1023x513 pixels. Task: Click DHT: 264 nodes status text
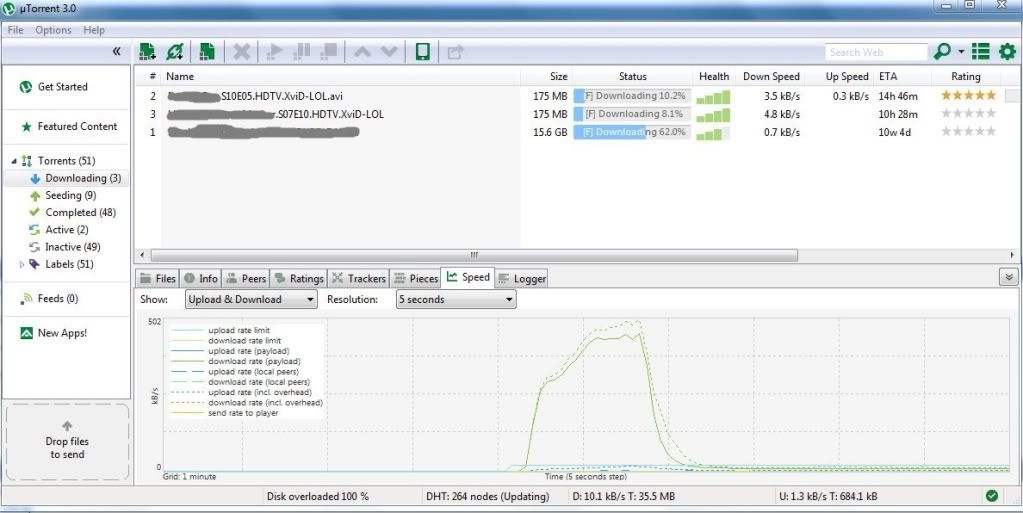(x=487, y=497)
